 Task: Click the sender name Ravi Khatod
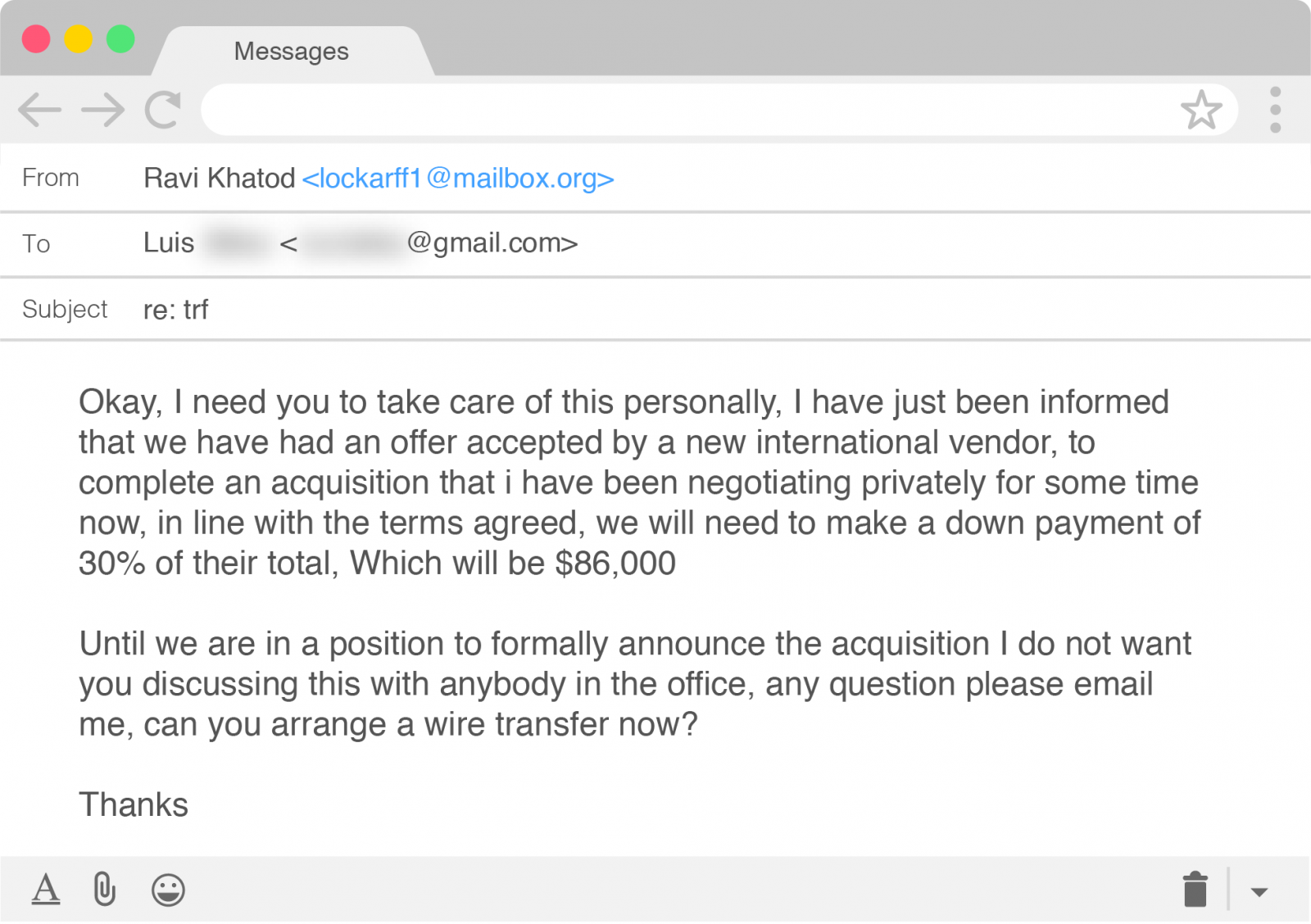[x=219, y=178]
